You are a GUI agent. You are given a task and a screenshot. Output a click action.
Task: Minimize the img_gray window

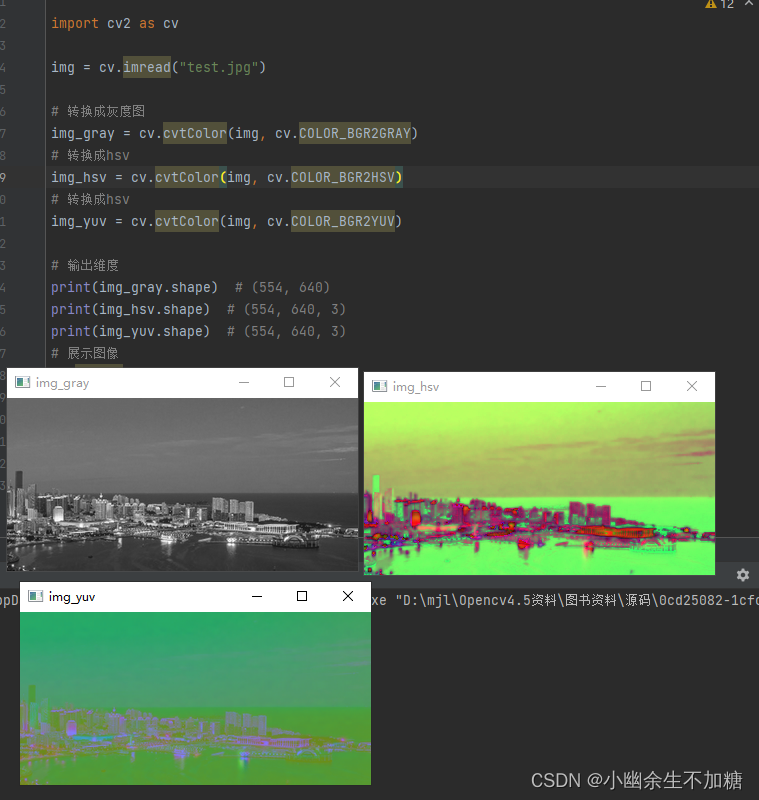[244, 382]
